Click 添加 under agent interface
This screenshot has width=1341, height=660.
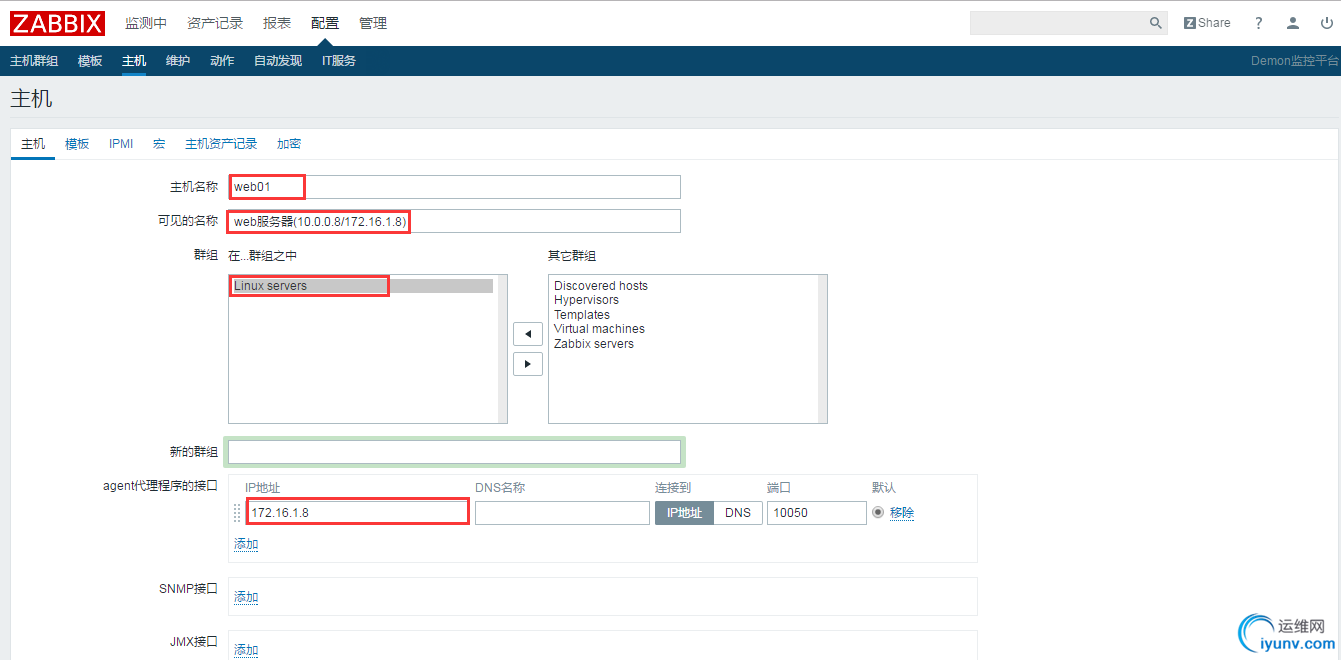click(x=246, y=544)
